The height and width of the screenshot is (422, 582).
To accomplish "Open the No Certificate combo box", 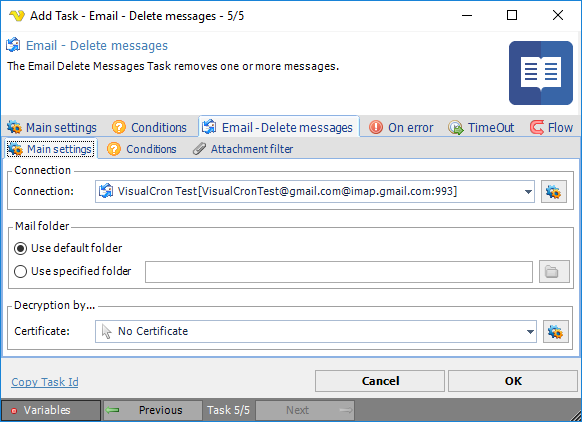I will pos(315,331).
